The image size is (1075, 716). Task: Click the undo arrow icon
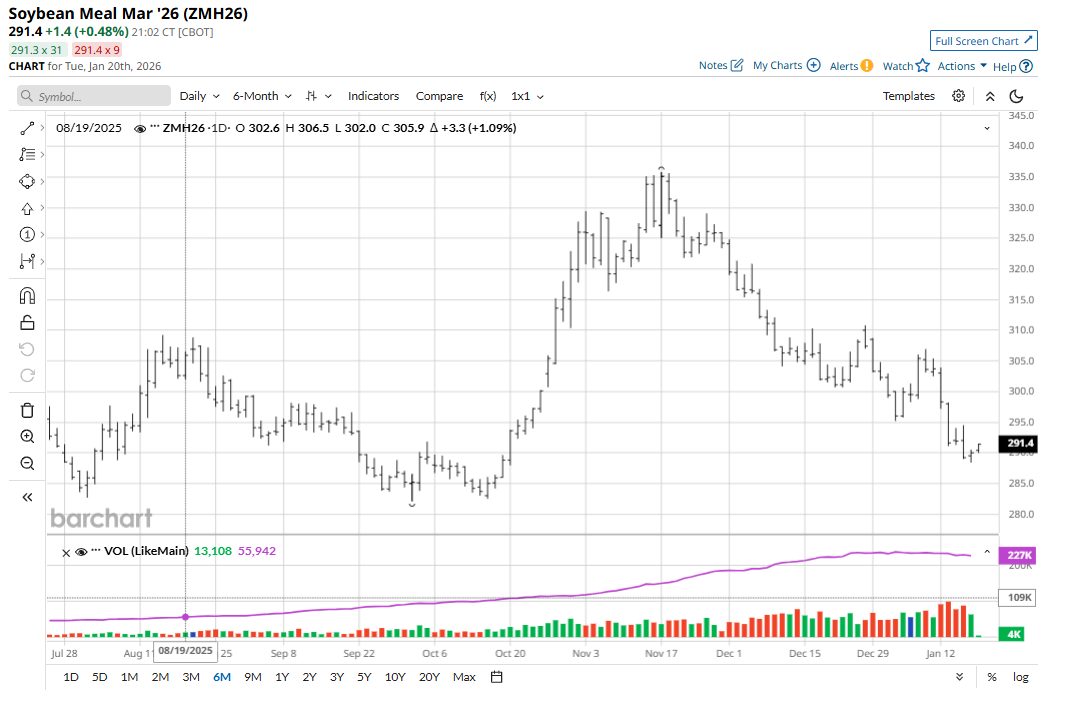coord(27,349)
